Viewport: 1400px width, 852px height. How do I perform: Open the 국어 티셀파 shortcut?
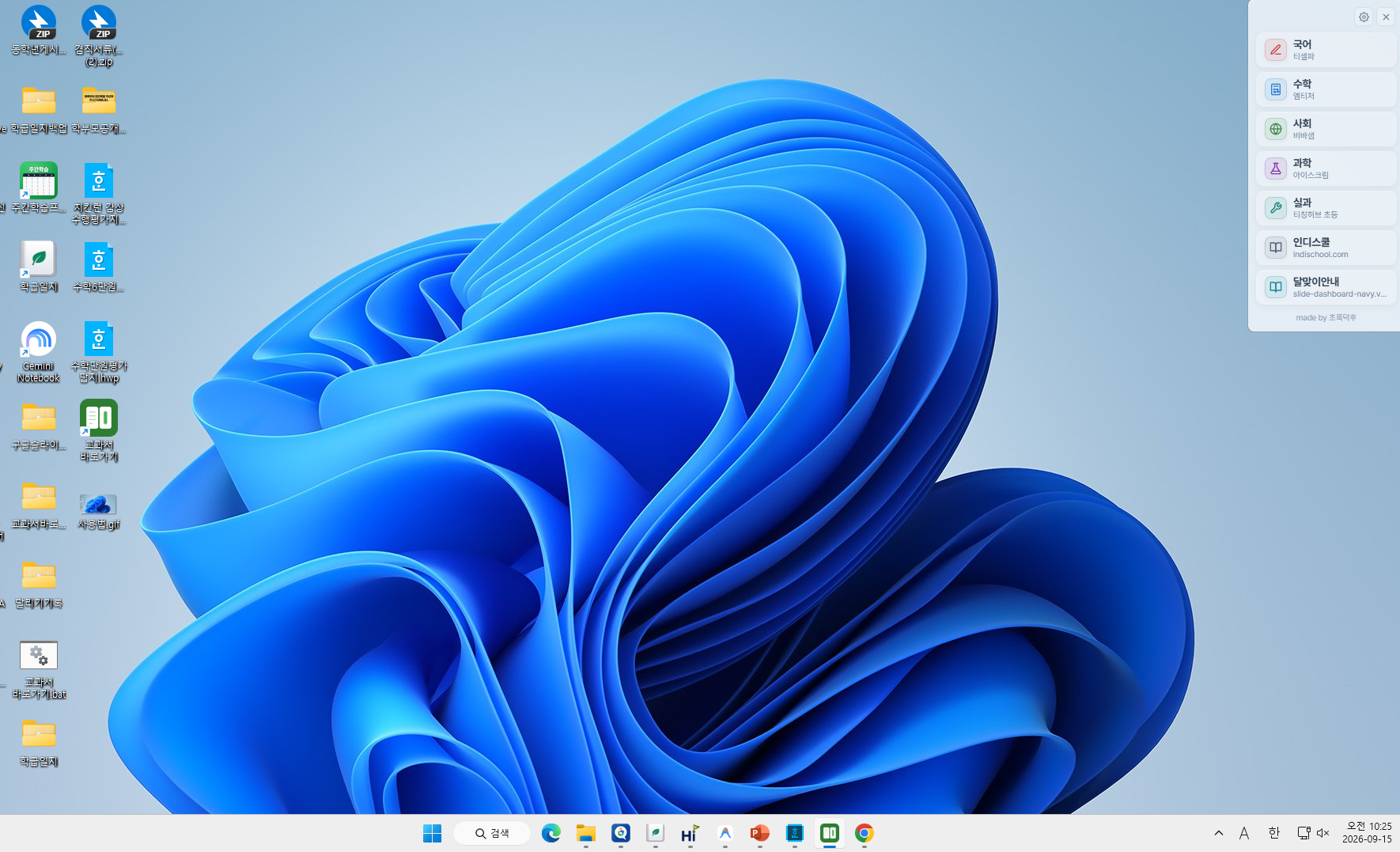pyautogui.click(x=1326, y=50)
